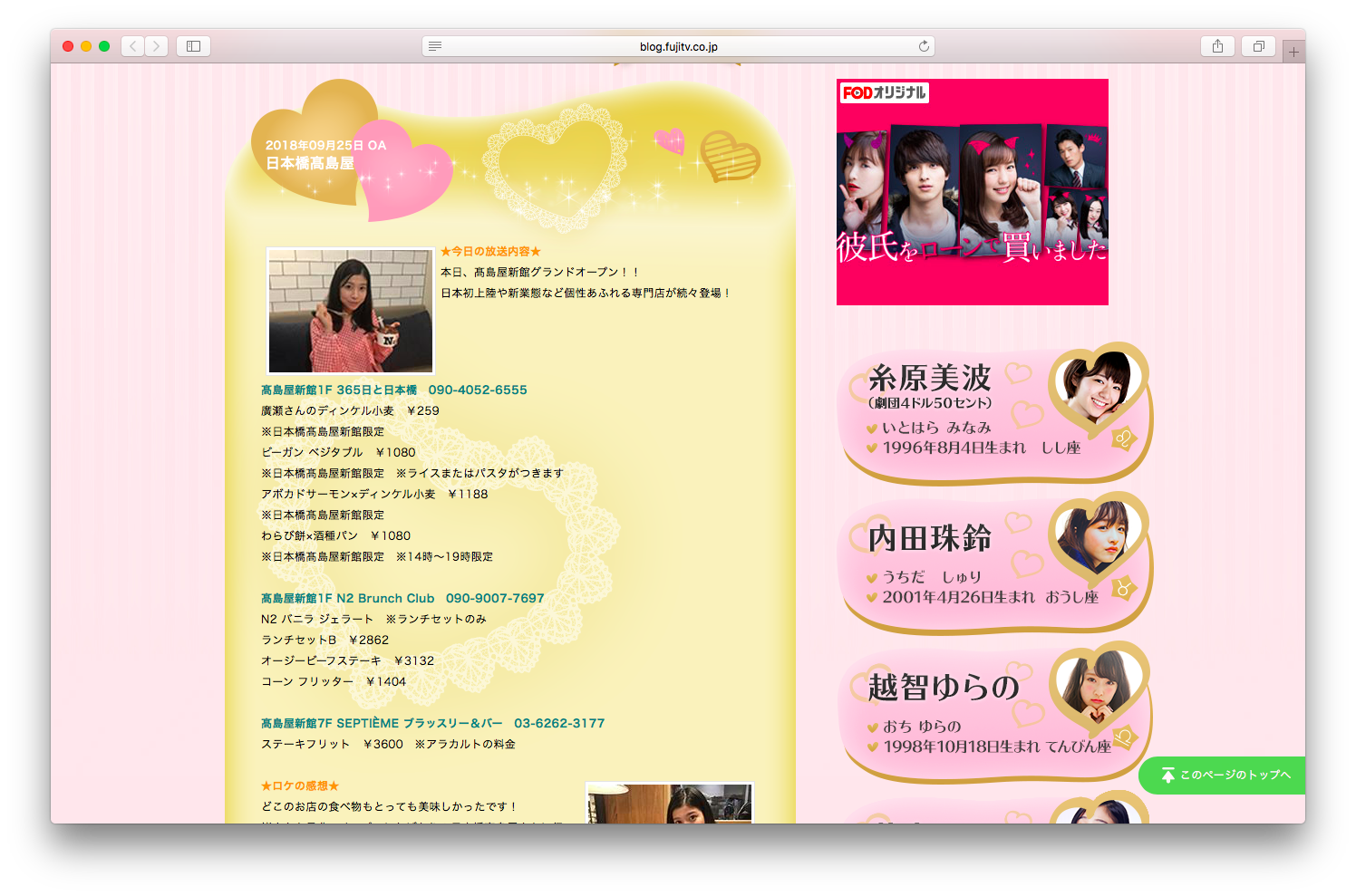Open 内田珠鈴 profile card
The image size is (1356, 896).
996,563
